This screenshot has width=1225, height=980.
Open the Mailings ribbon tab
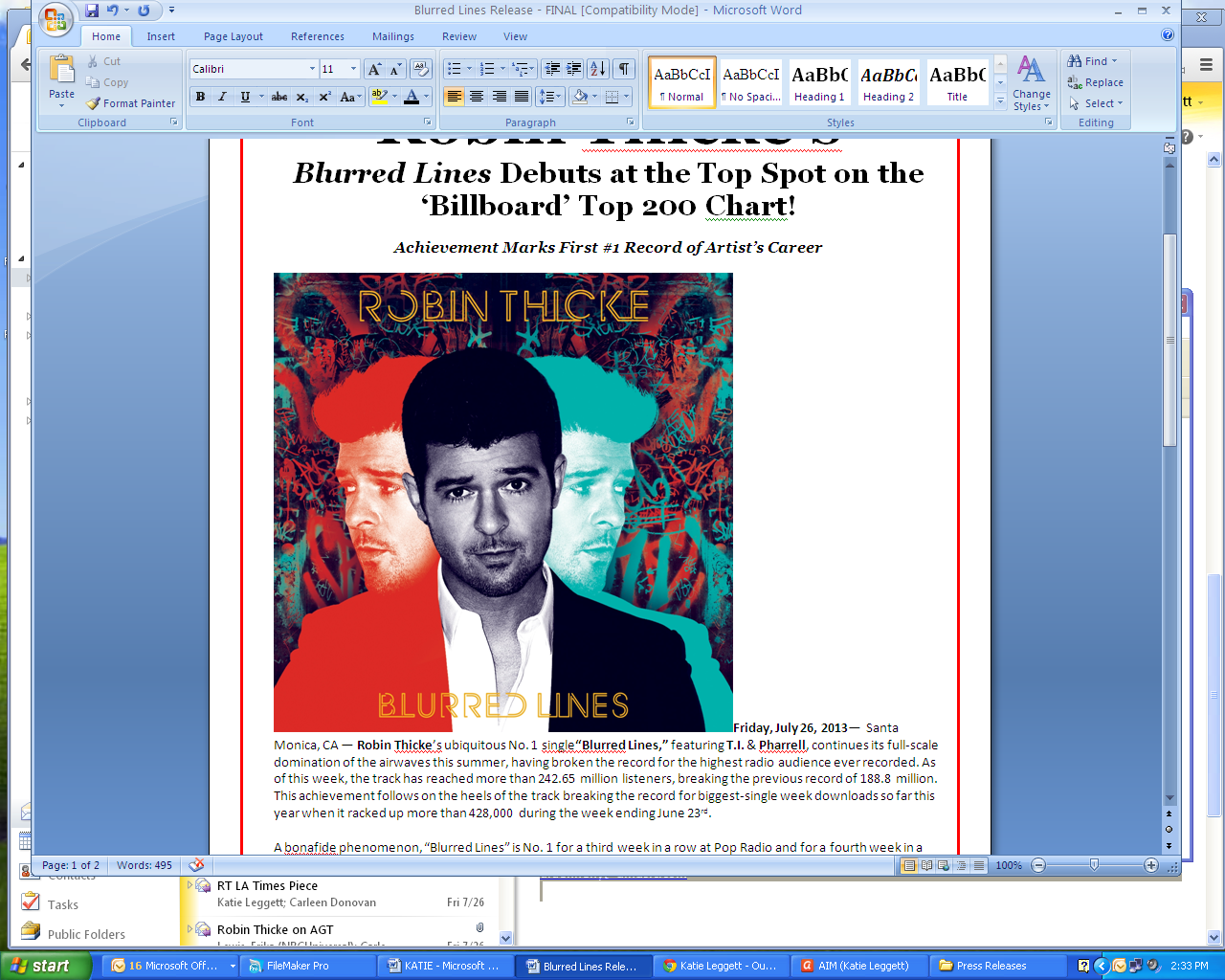(393, 36)
